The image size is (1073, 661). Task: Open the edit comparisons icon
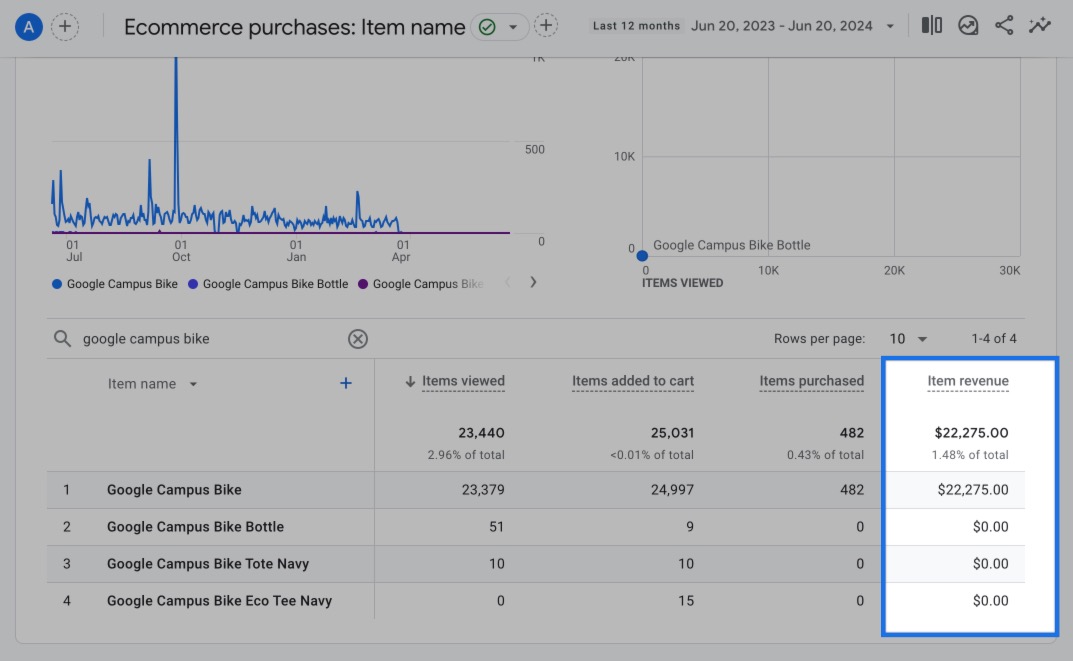[931, 26]
